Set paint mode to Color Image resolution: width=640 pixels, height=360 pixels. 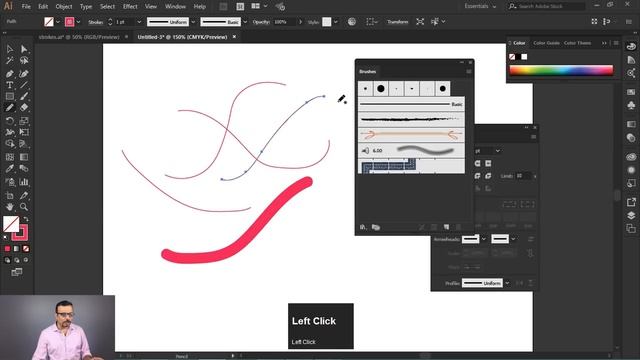tap(7, 249)
